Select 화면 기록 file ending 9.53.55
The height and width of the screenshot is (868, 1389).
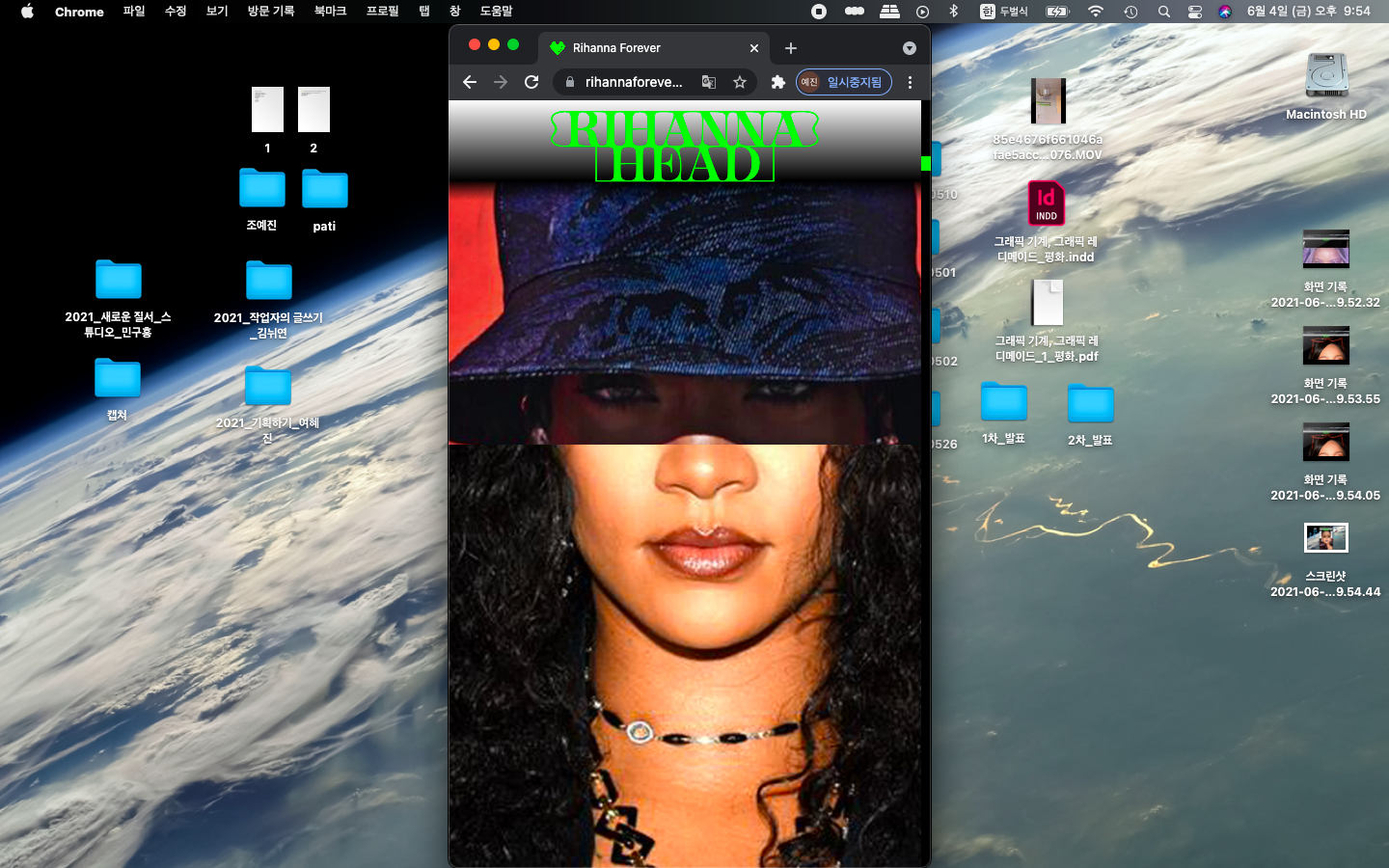coord(1326,345)
